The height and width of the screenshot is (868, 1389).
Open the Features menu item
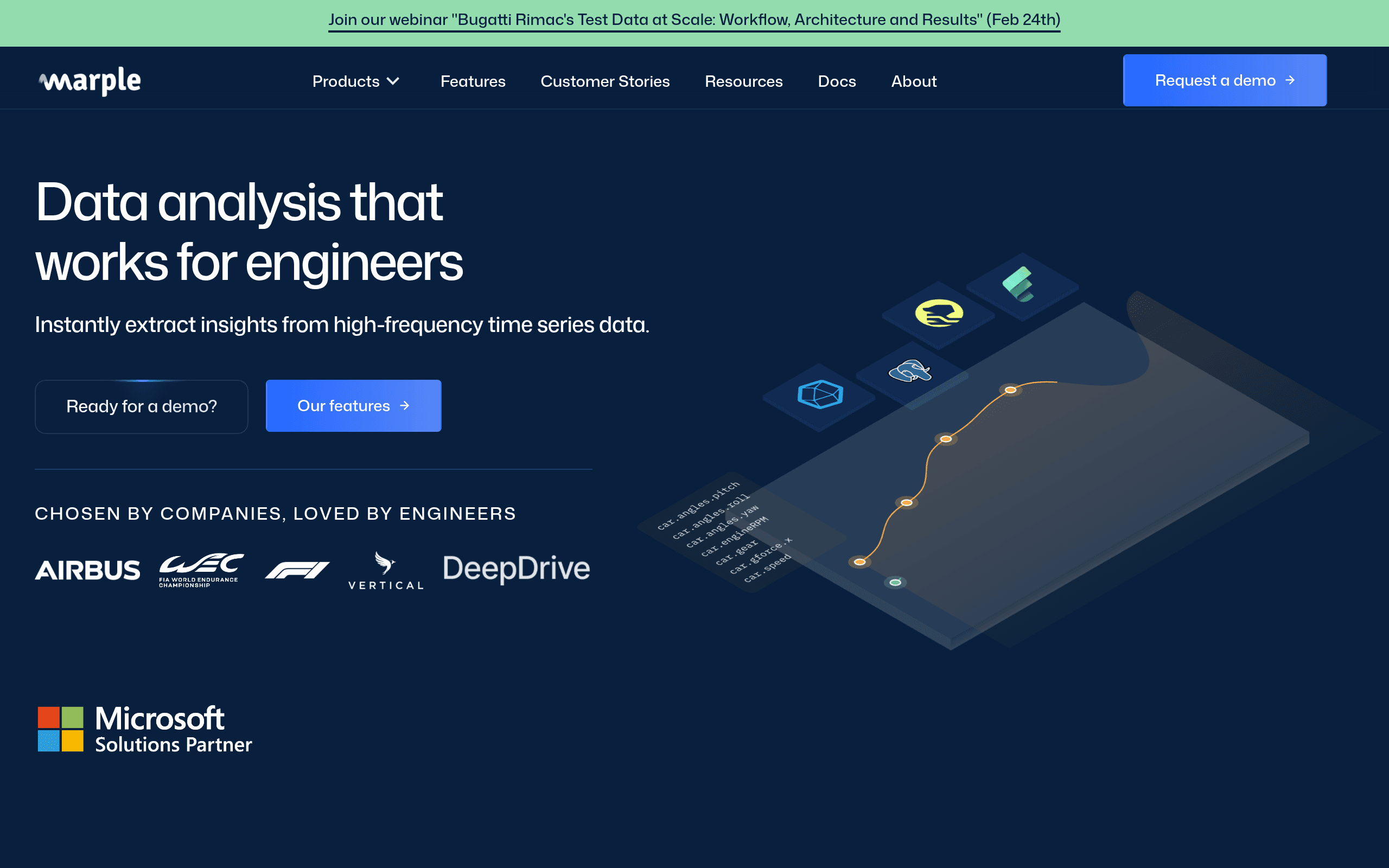point(473,81)
